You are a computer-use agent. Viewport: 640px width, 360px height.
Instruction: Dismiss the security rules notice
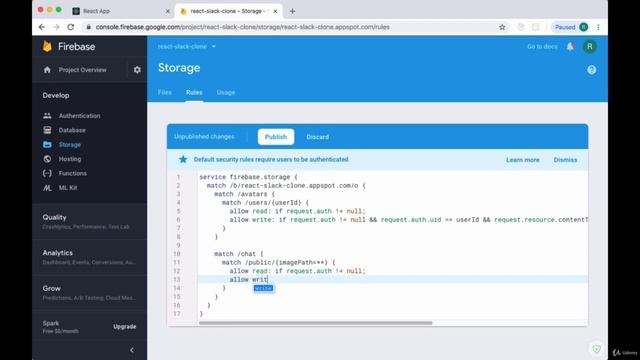pos(565,160)
